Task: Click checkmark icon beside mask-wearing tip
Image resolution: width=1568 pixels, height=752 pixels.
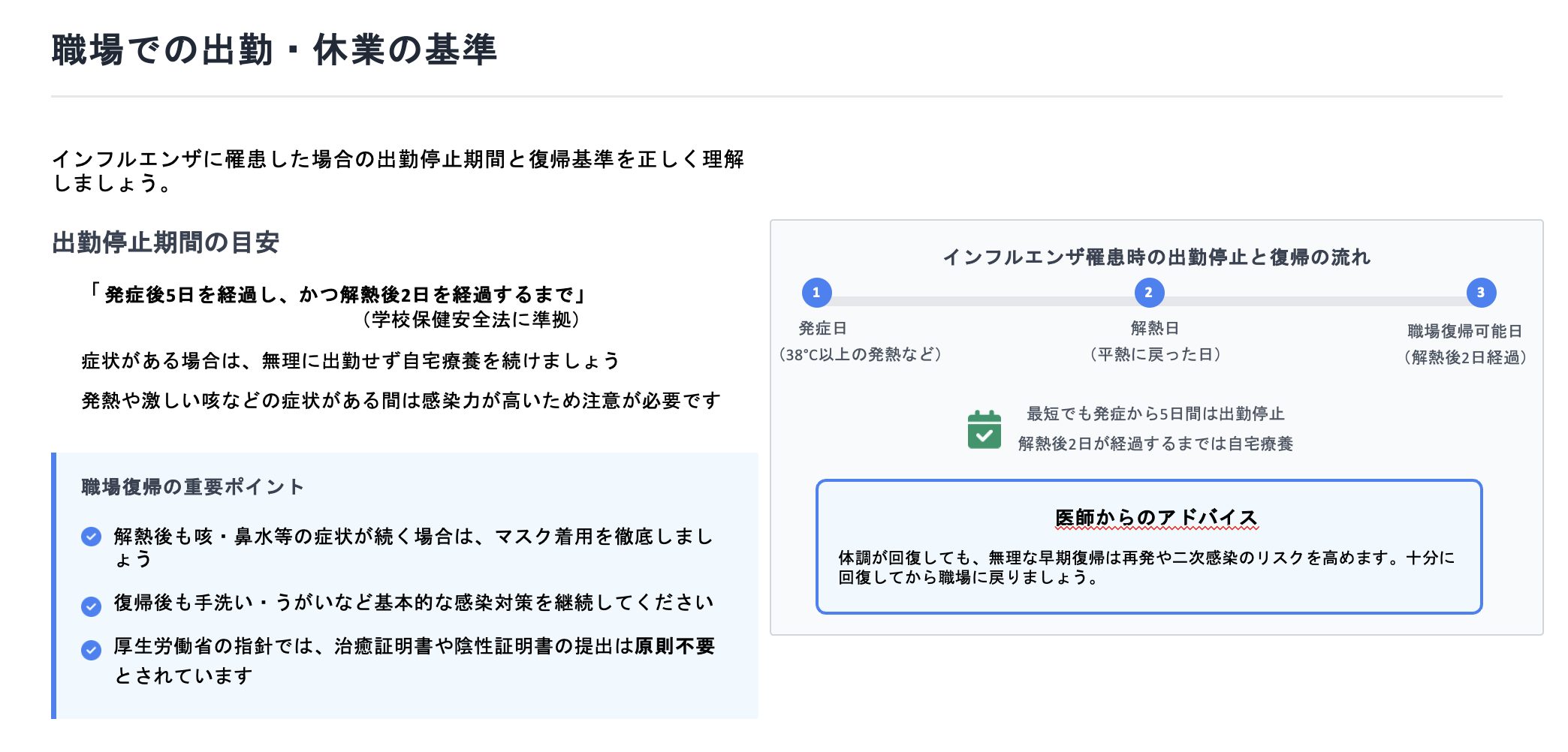Action: [92, 537]
